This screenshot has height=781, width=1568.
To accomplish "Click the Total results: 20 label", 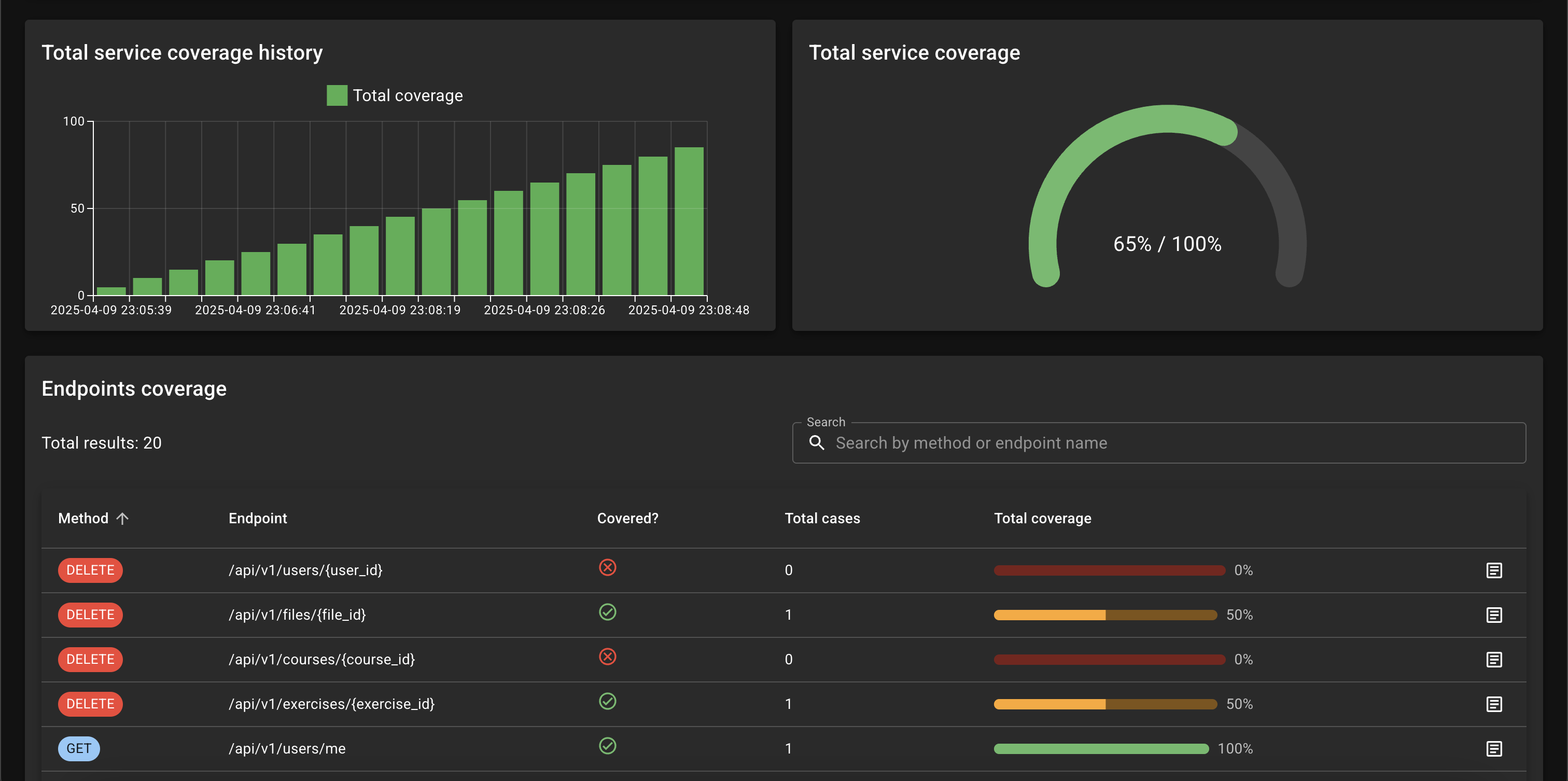I will (101, 443).
